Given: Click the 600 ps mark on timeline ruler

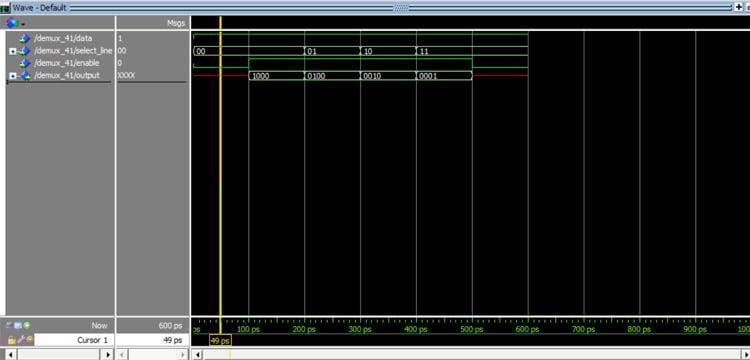Looking at the screenshot, I should point(528,329).
